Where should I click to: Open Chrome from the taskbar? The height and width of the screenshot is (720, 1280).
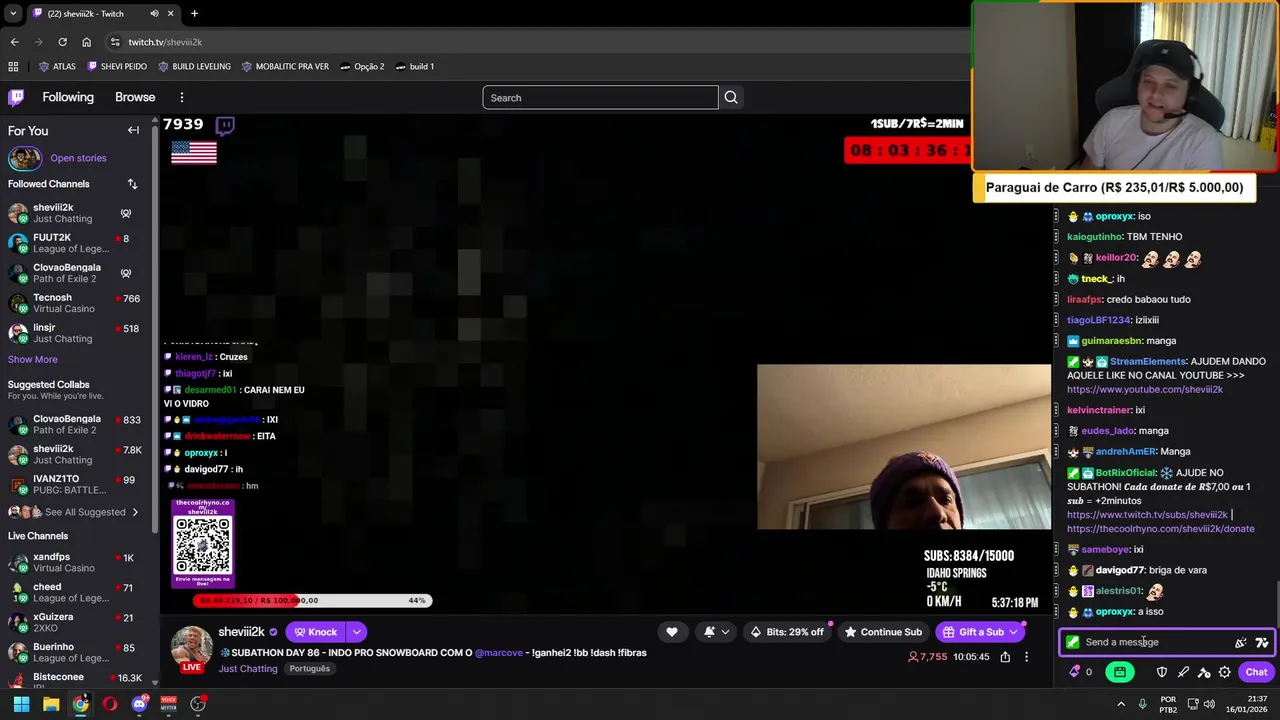80,704
